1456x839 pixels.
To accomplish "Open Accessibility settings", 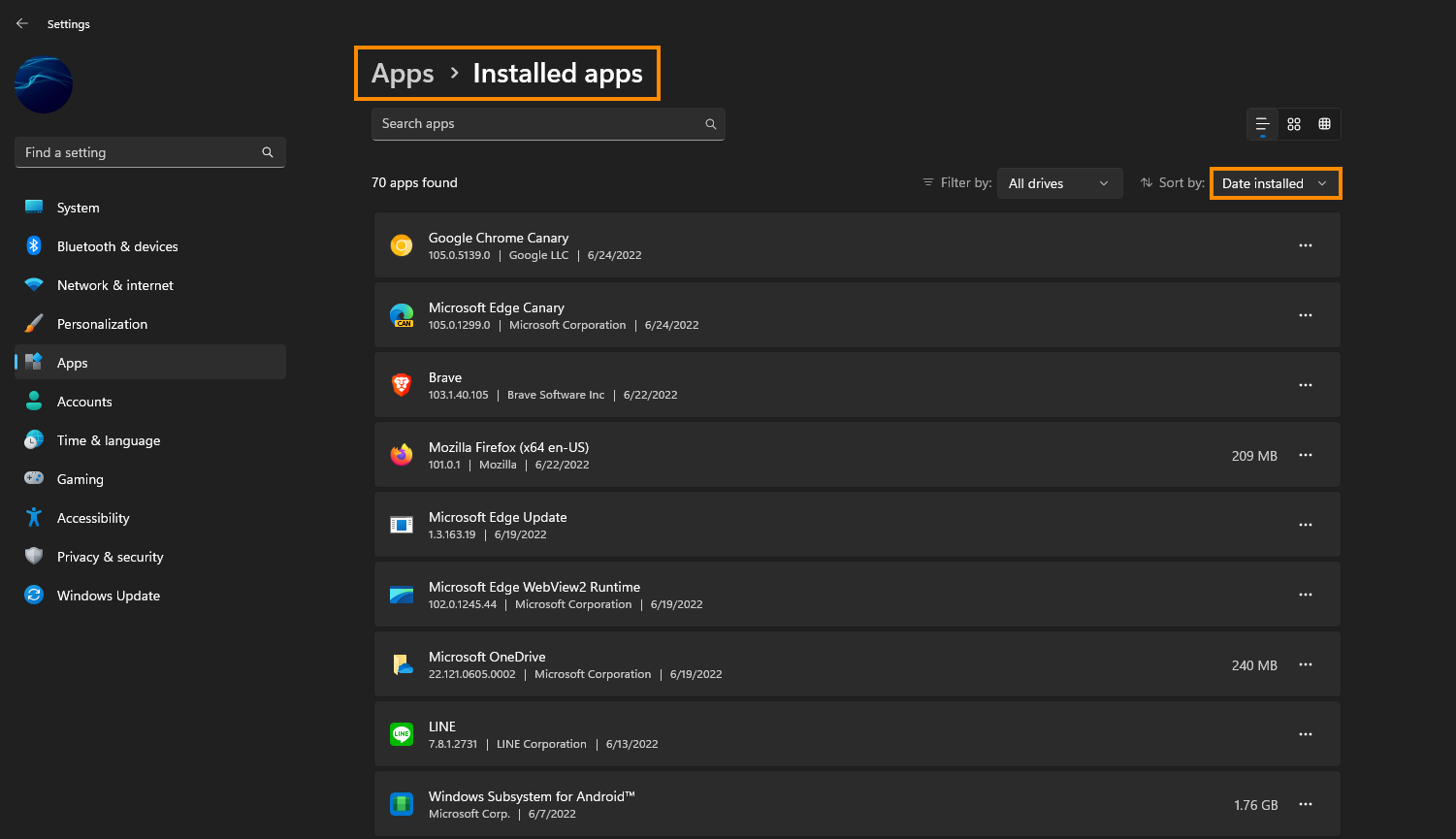I will [x=150, y=518].
